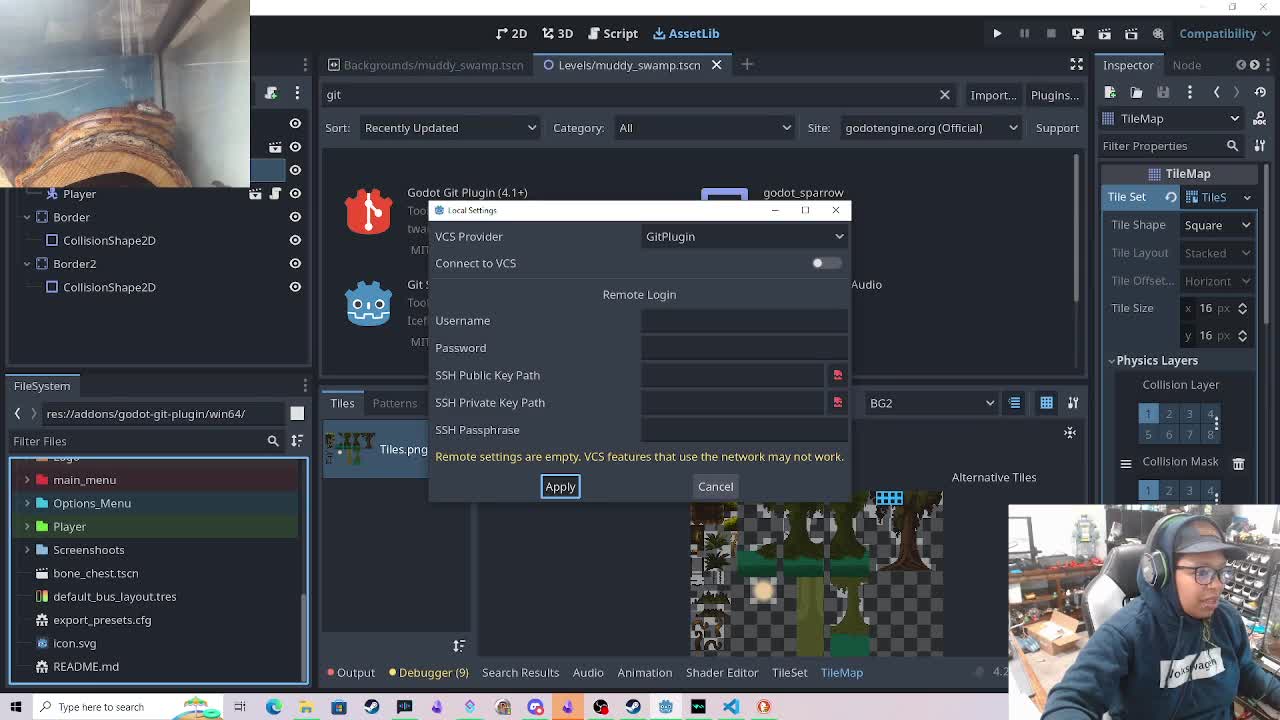Toggle visibility of the Border node
Screen dimensions: 1280x720
pyautogui.click(x=295, y=217)
